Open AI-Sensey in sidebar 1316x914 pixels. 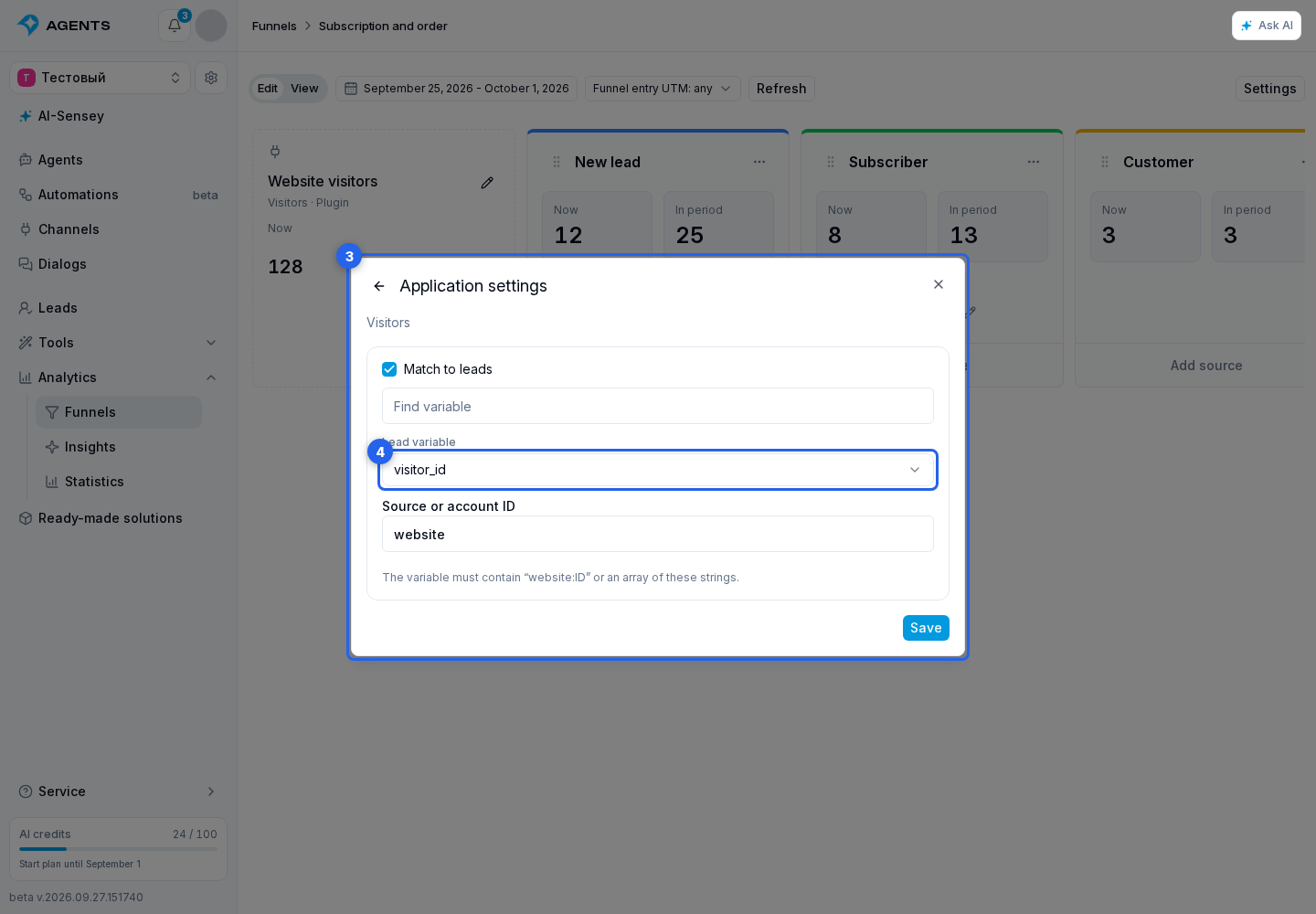click(119, 116)
